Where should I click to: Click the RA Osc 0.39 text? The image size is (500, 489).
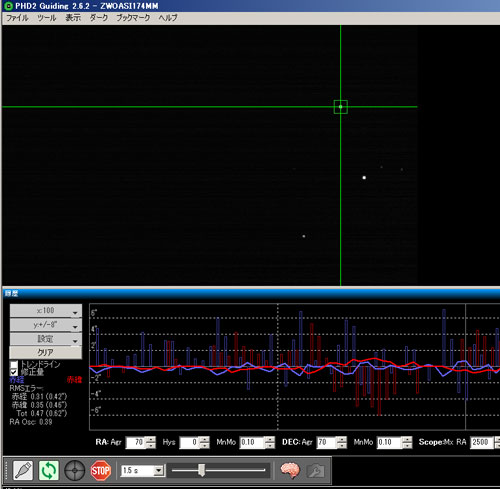[31, 422]
